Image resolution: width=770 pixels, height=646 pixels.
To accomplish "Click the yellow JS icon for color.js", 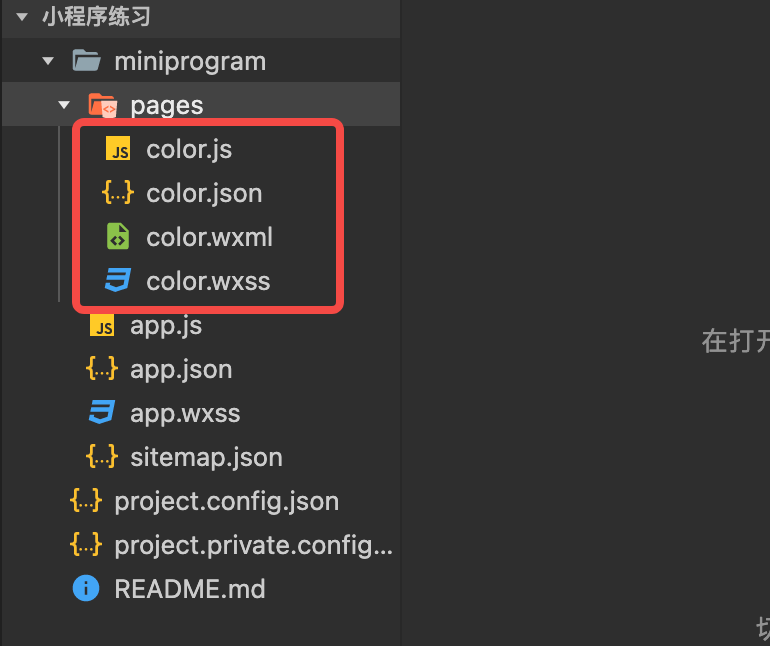I will point(118,149).
